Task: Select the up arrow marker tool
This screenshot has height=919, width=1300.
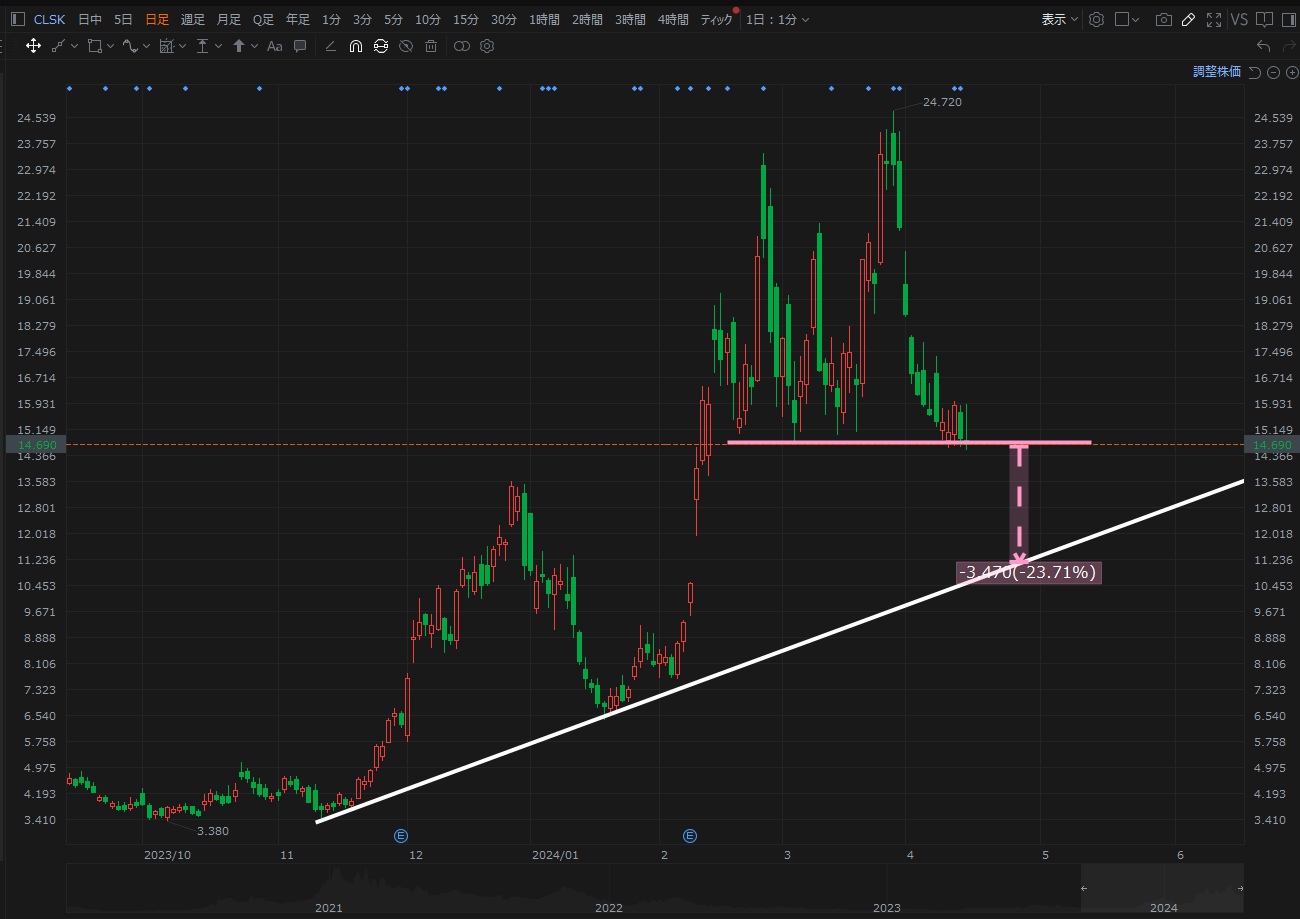Action: point(239,46)
